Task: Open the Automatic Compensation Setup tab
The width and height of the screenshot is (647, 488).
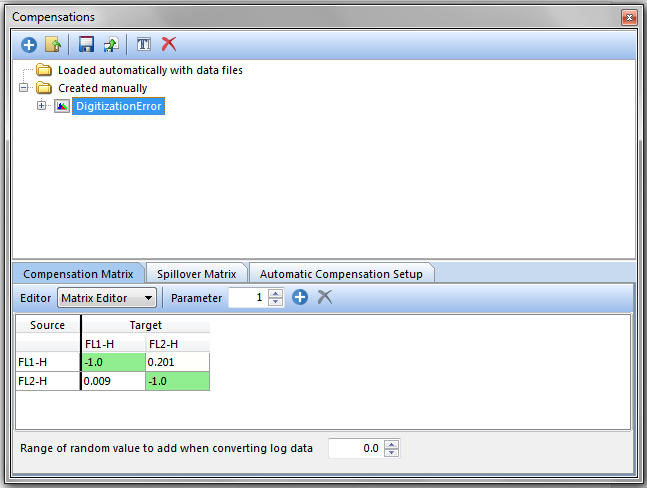Action: 340,274
